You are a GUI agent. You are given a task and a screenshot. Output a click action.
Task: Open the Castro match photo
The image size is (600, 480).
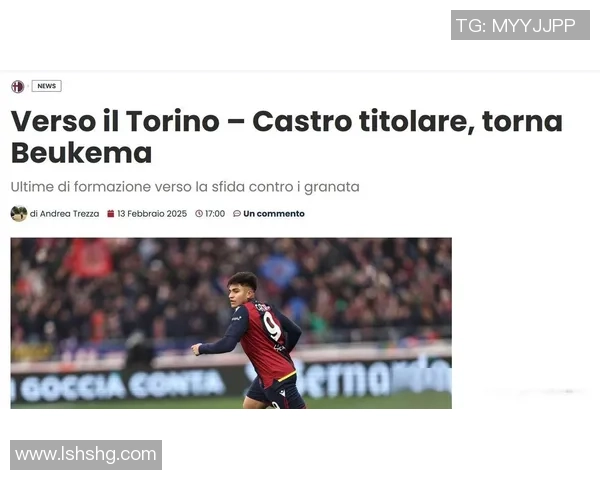click(231, 323)
